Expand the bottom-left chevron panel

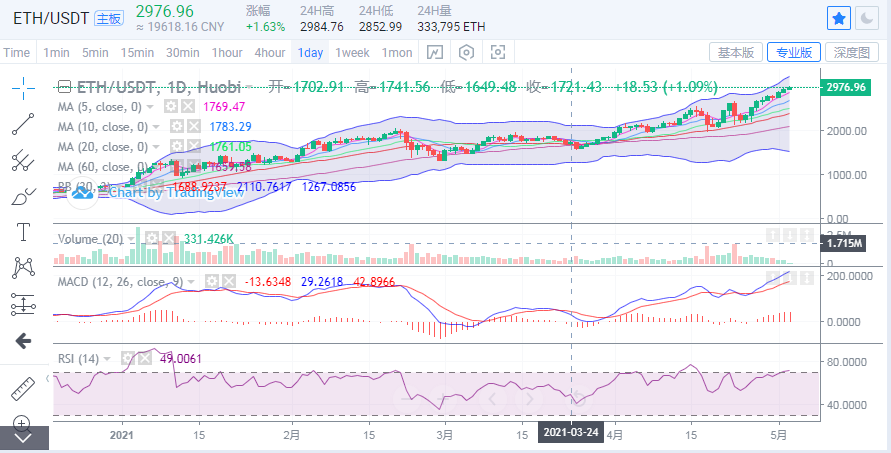[x=23, y=438]
